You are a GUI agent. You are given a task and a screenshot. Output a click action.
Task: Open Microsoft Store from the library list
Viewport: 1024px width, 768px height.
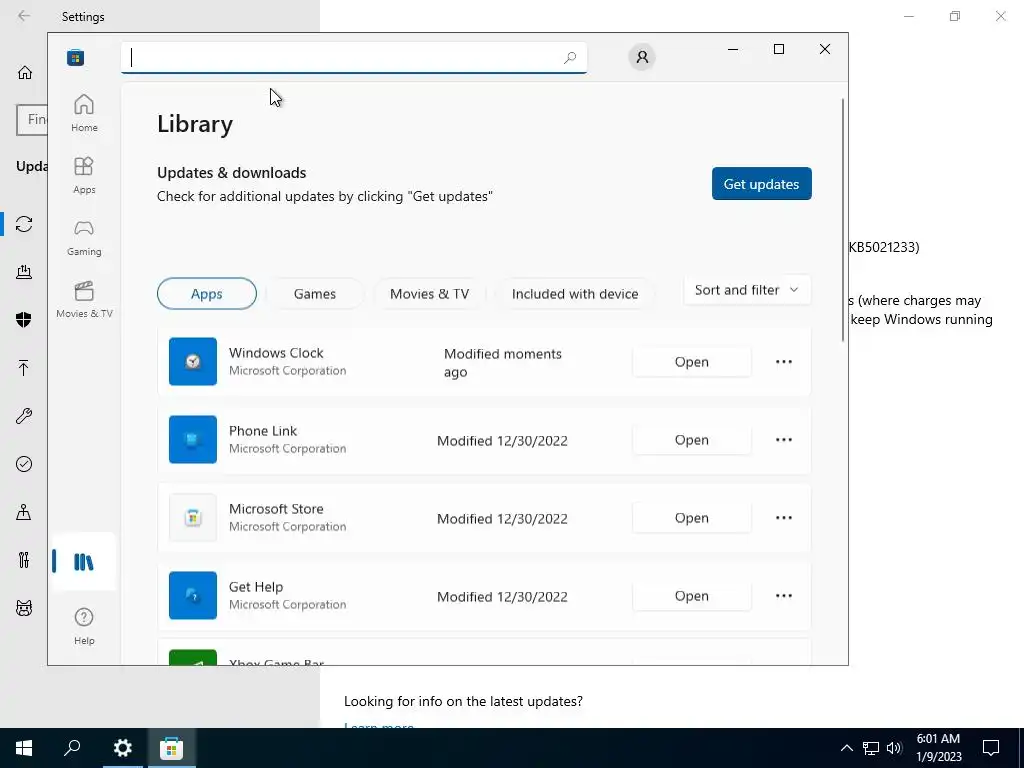click(x=692, y=518)
